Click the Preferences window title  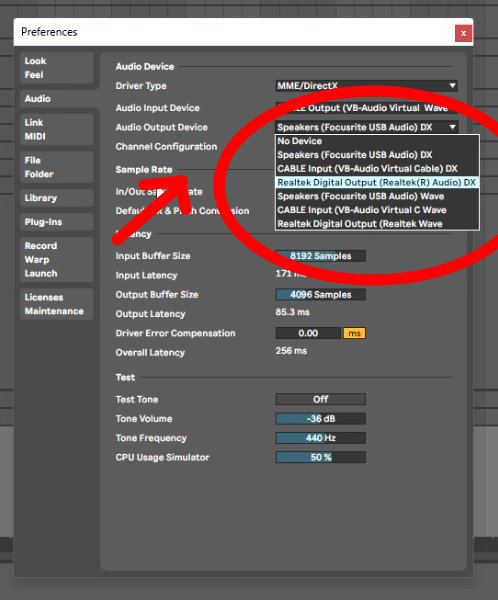click(x=49, y=32)
